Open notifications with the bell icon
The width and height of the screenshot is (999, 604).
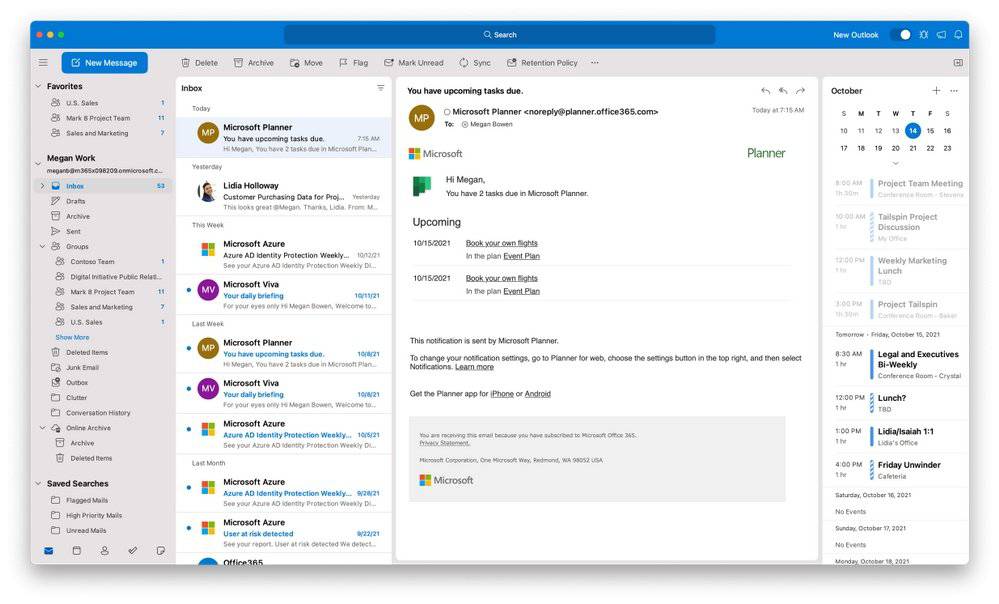(x=957, y=33)
